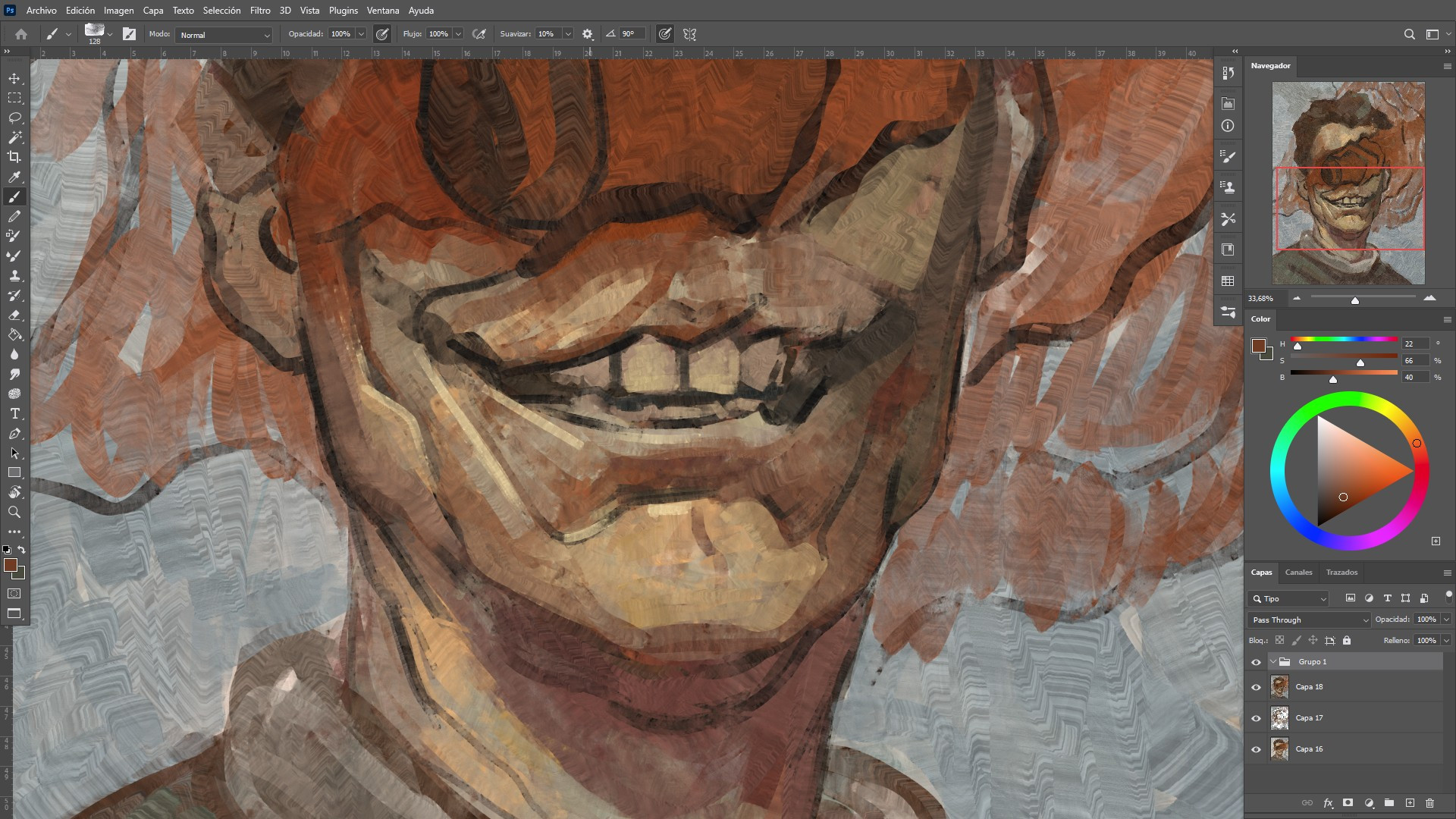
Task: Switch to the Trazados tab
Action: pos(1341,573)
